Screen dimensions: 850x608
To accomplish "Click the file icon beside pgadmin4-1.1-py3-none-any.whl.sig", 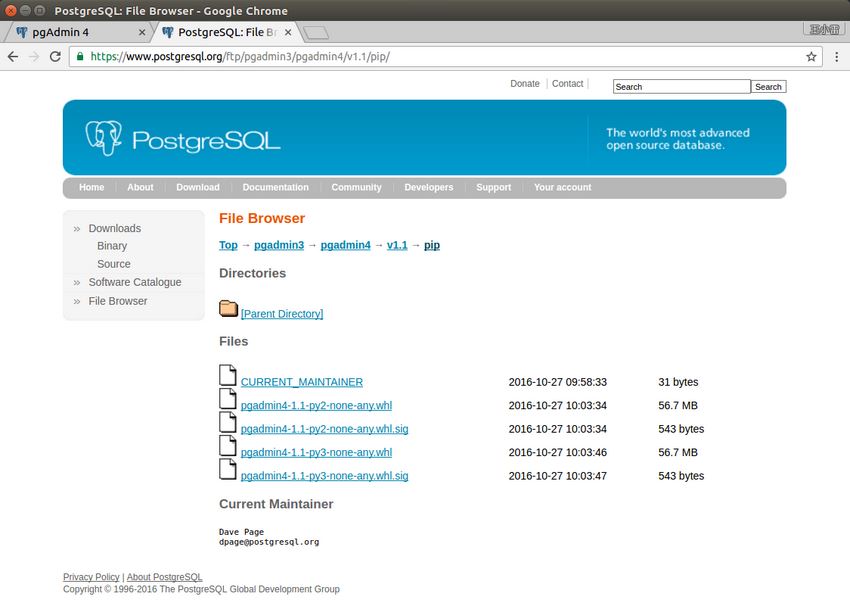I will (228, 469).
